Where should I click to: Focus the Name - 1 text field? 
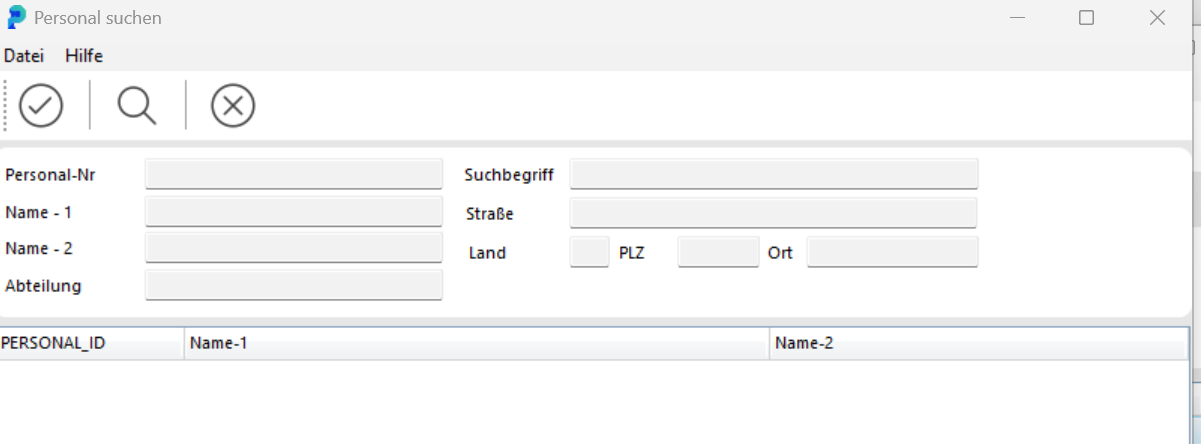point(293,212)
